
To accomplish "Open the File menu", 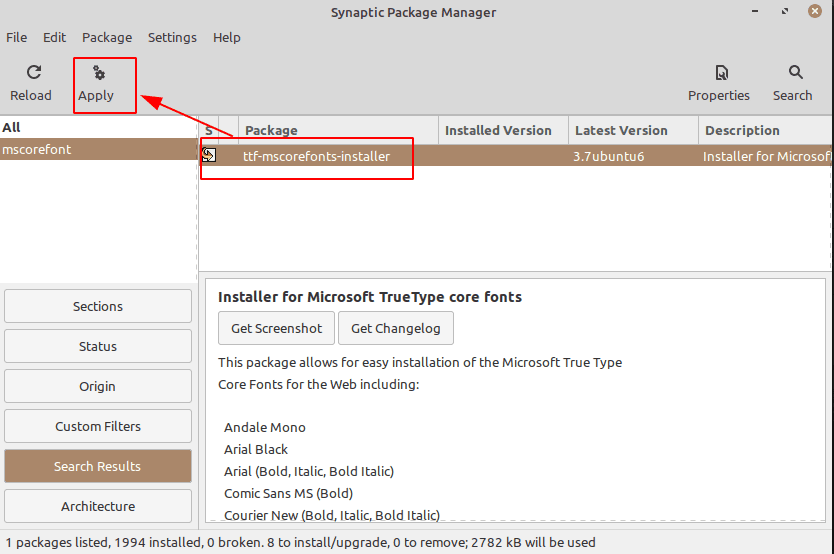I will coord(16,38).
